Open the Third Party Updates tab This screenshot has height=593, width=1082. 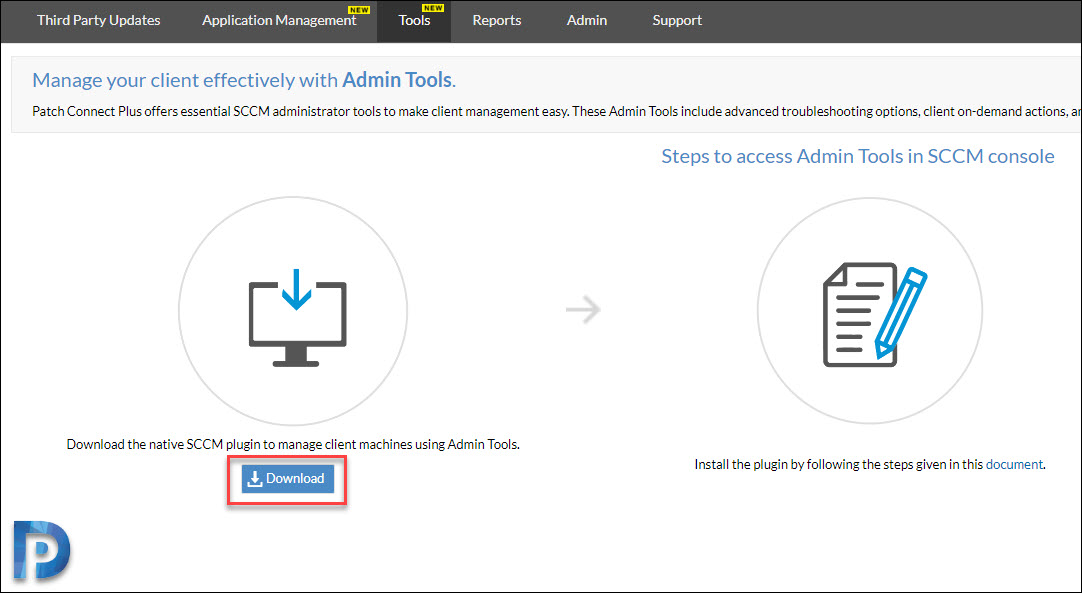(x=99, y=21)
